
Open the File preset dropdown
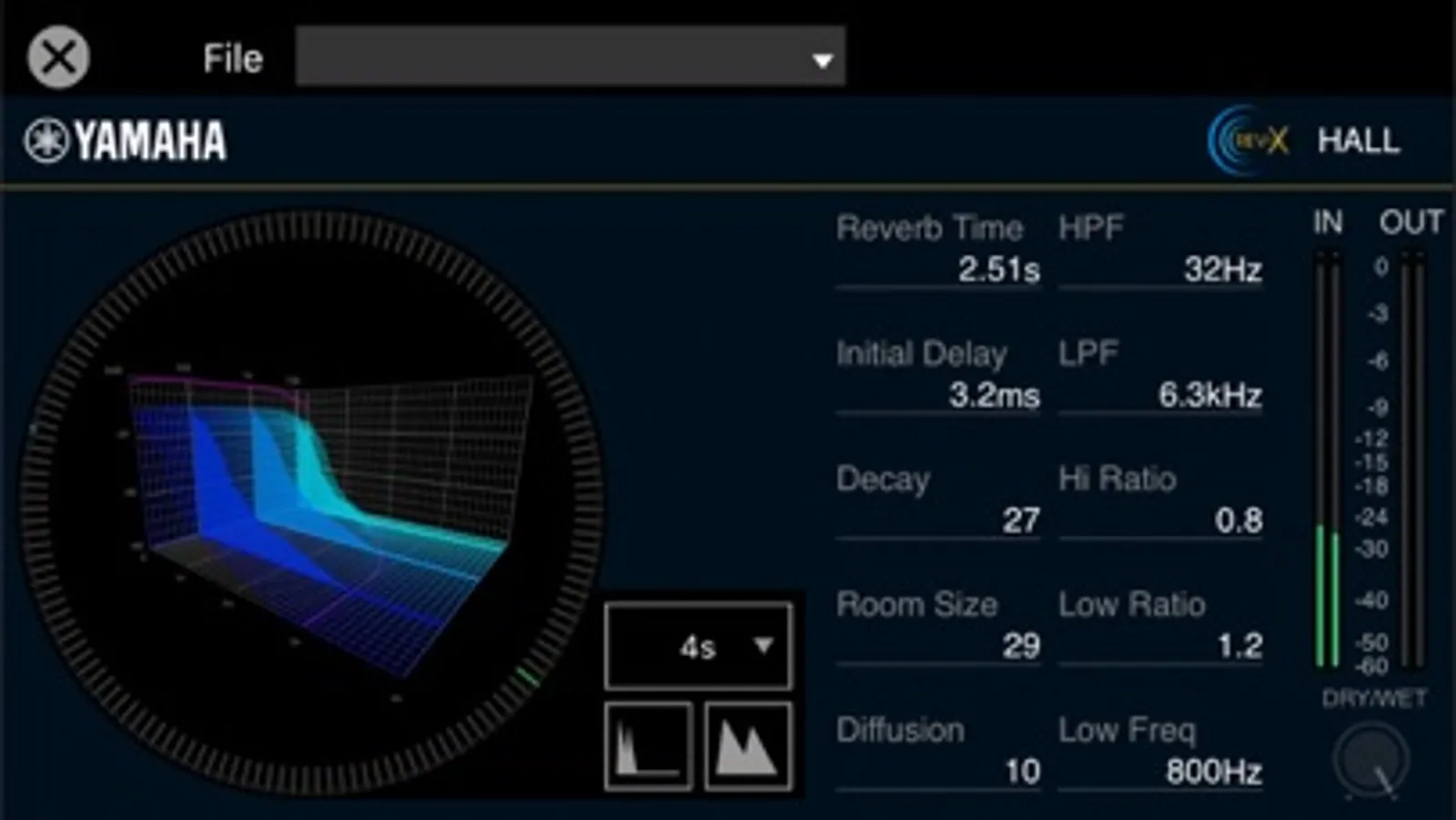pyautogui.click(x=570, y=56)
